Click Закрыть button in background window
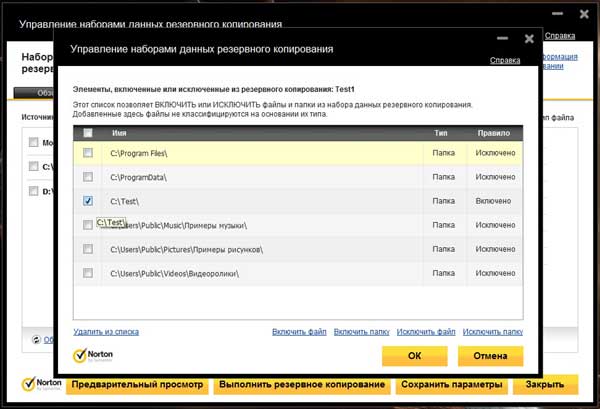The image size is (600, 409). pos(545,385)
